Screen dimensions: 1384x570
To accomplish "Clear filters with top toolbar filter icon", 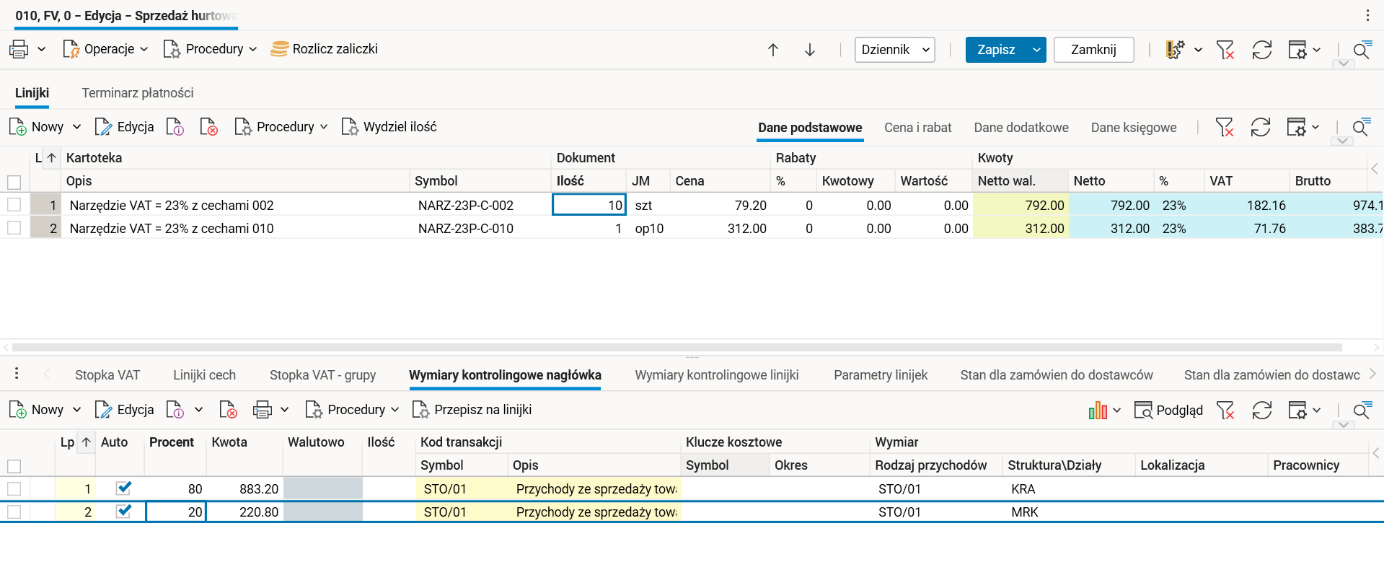I will point(1225,50).
